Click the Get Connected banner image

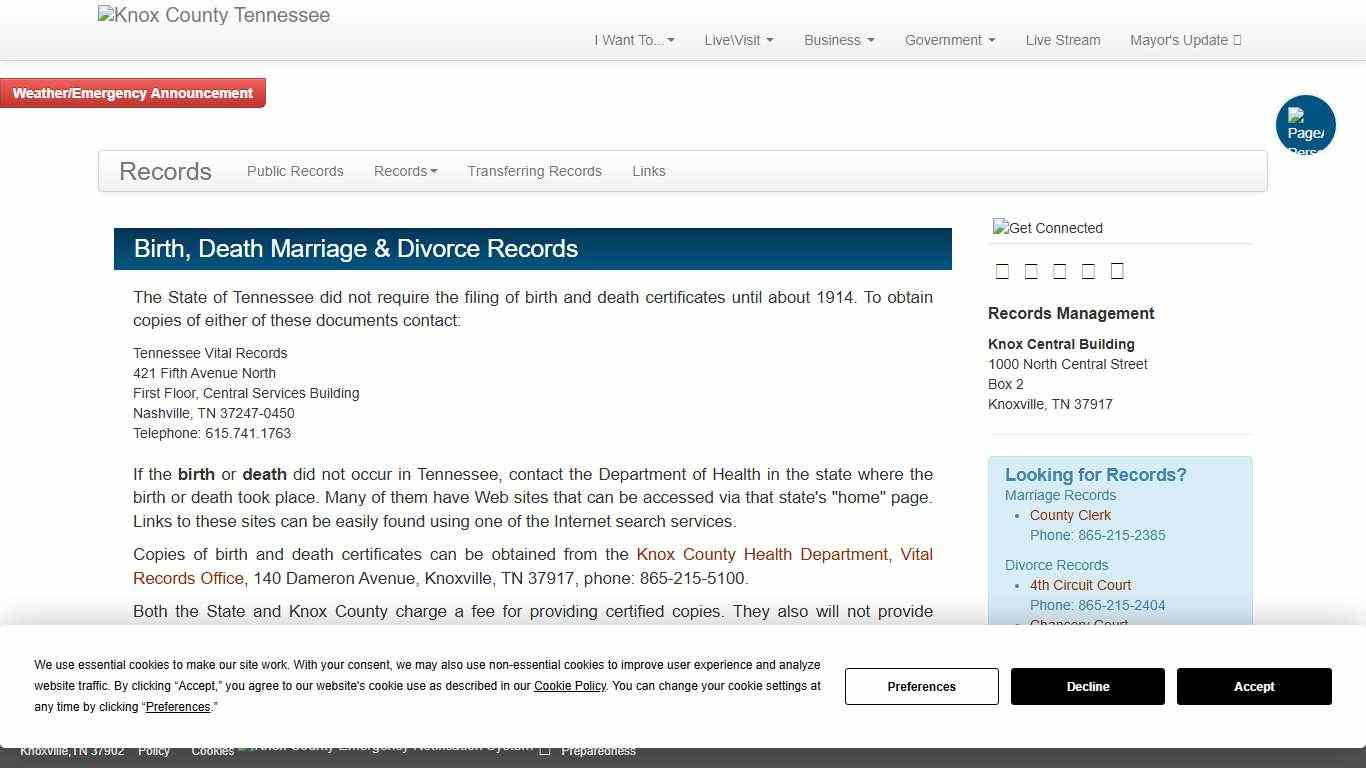click(x=1047, y=228)
